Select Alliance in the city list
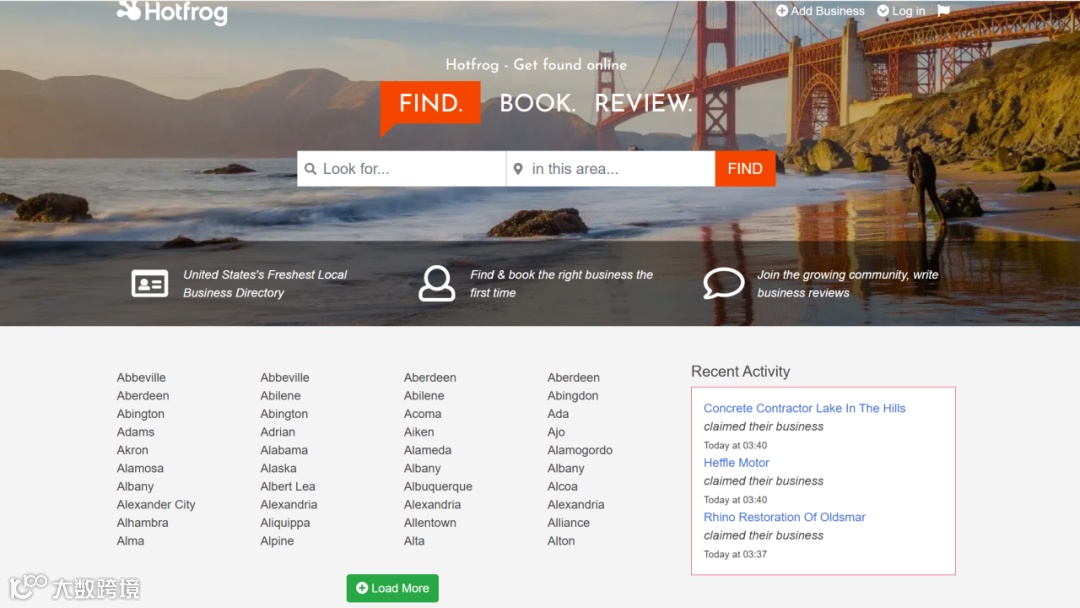The height and width of the screenshot is (608, 1080). click(x=568, y=523)
